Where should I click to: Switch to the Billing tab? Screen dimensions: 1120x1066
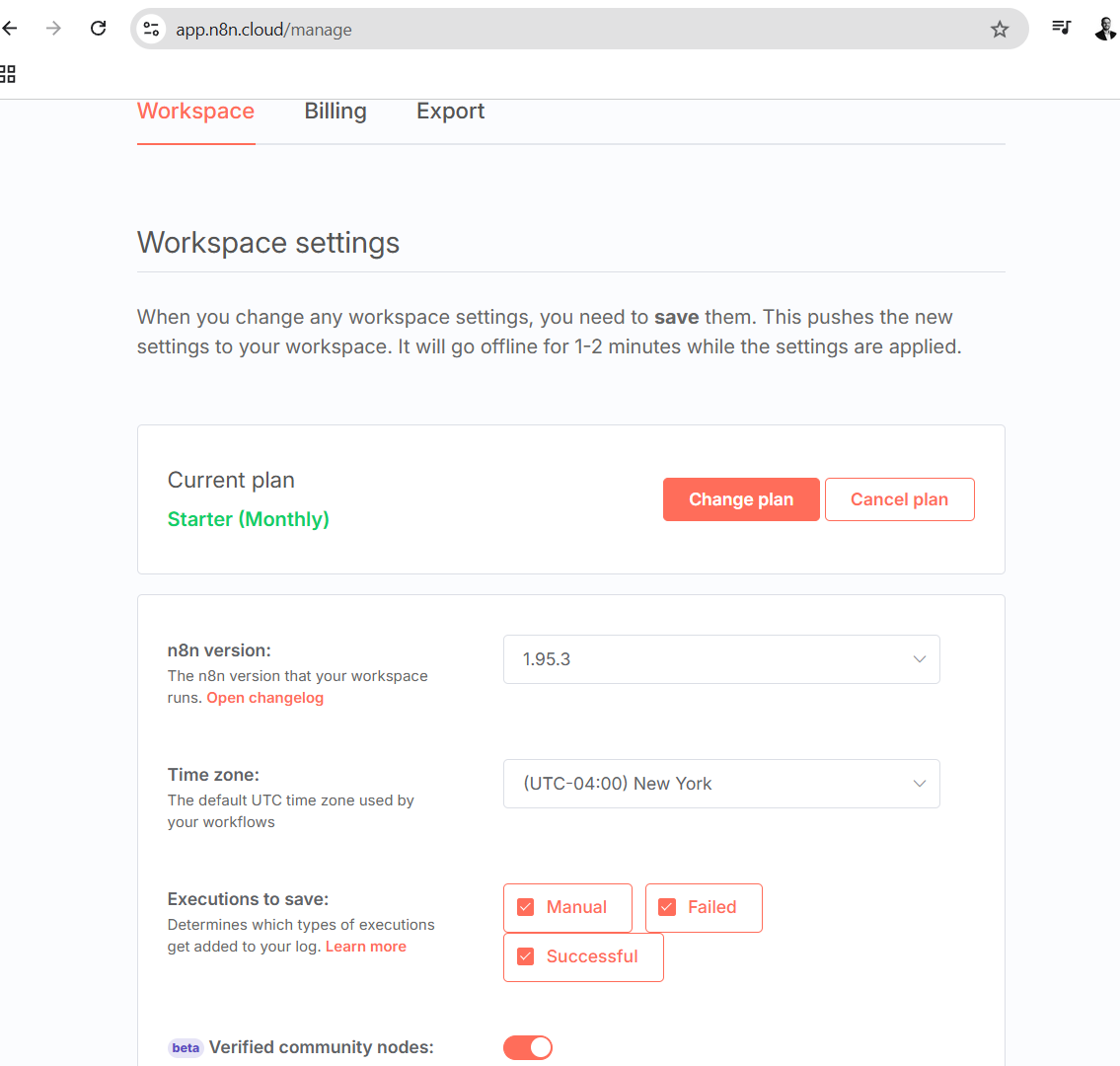click(x=335, y=112)
